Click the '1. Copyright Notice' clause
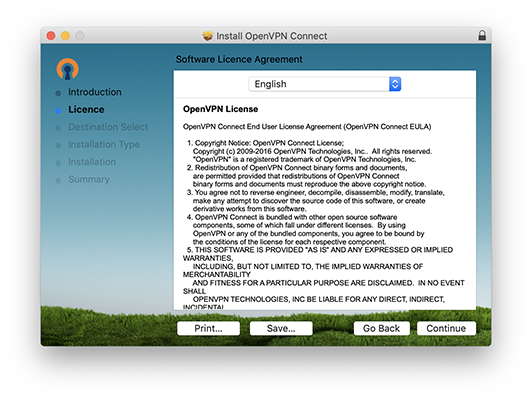Screen dimensions: 532x400 pyautogui.click(x=309, y=151)
